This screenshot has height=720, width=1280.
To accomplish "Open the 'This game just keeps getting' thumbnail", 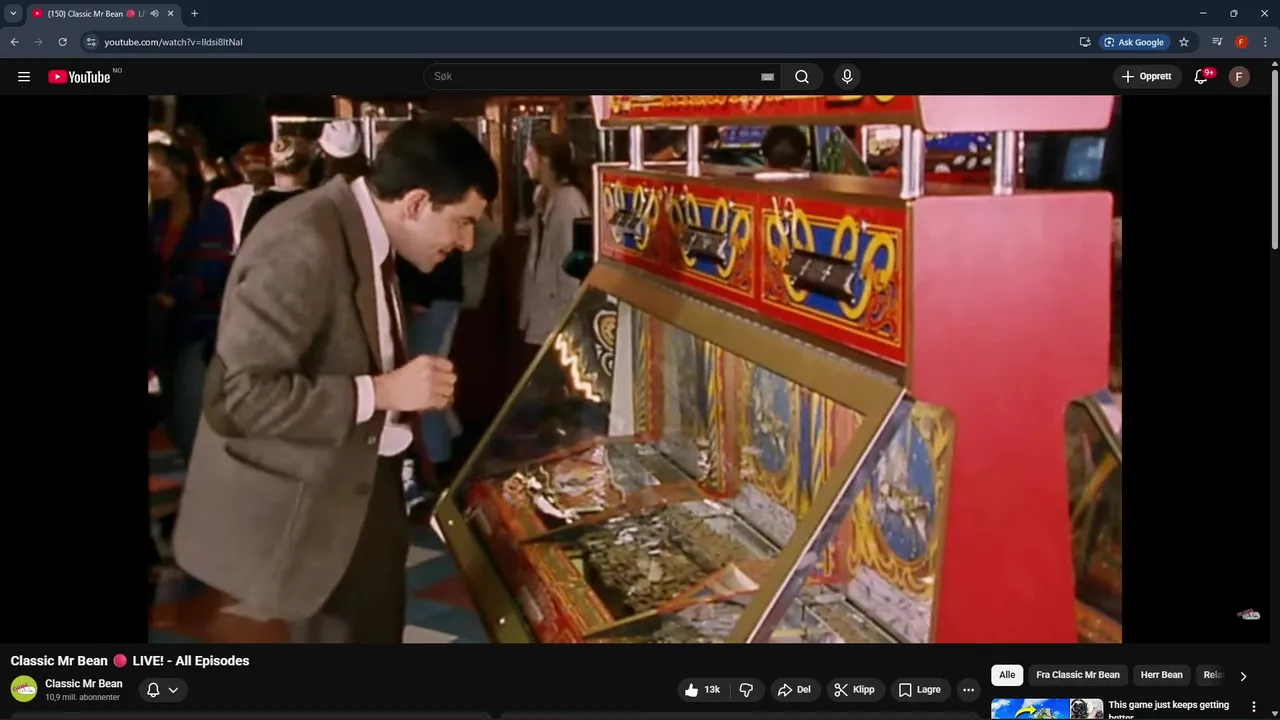I will click(1047, 709).
